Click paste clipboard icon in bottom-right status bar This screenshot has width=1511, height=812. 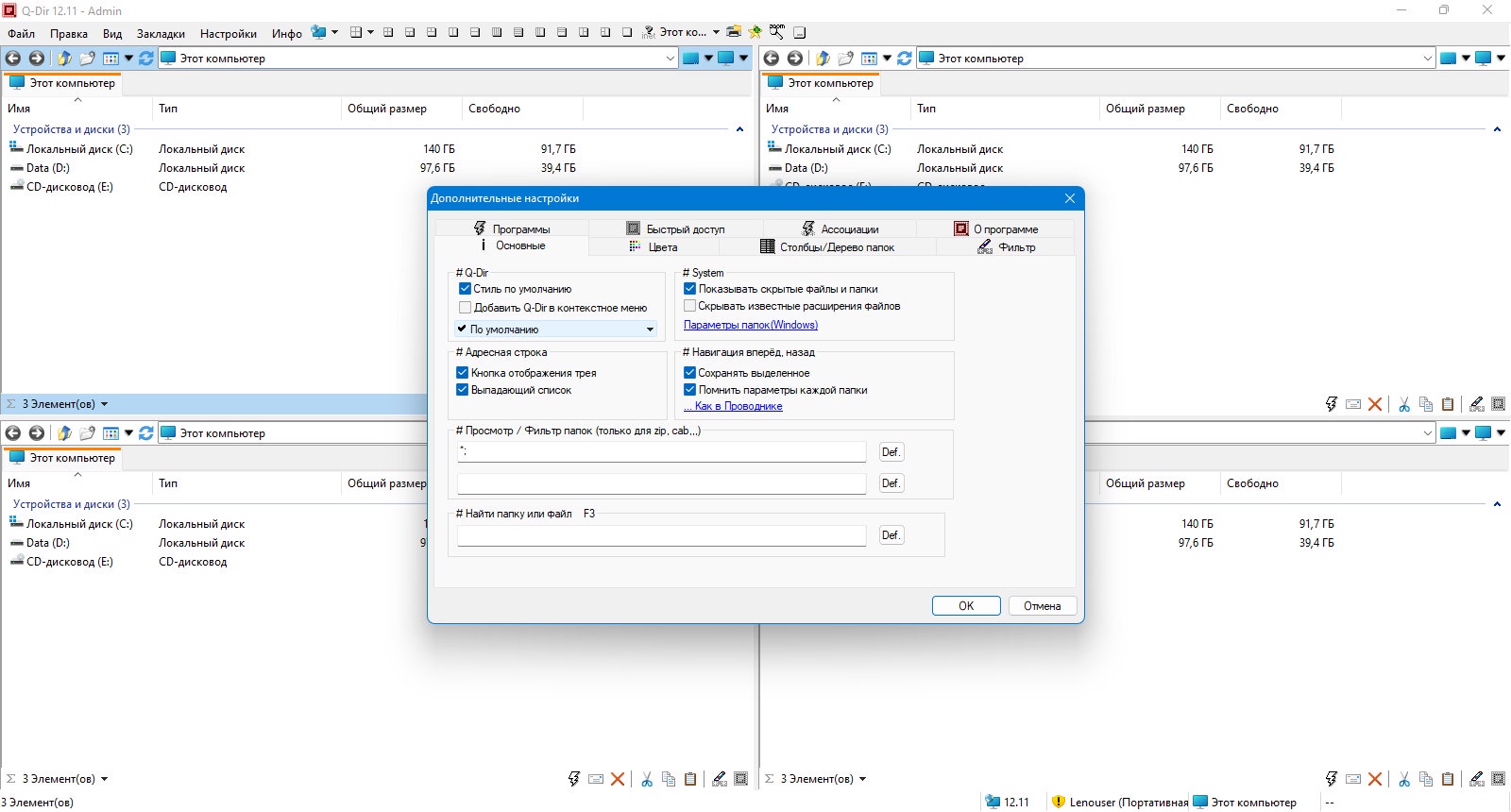pos(1448,779)
